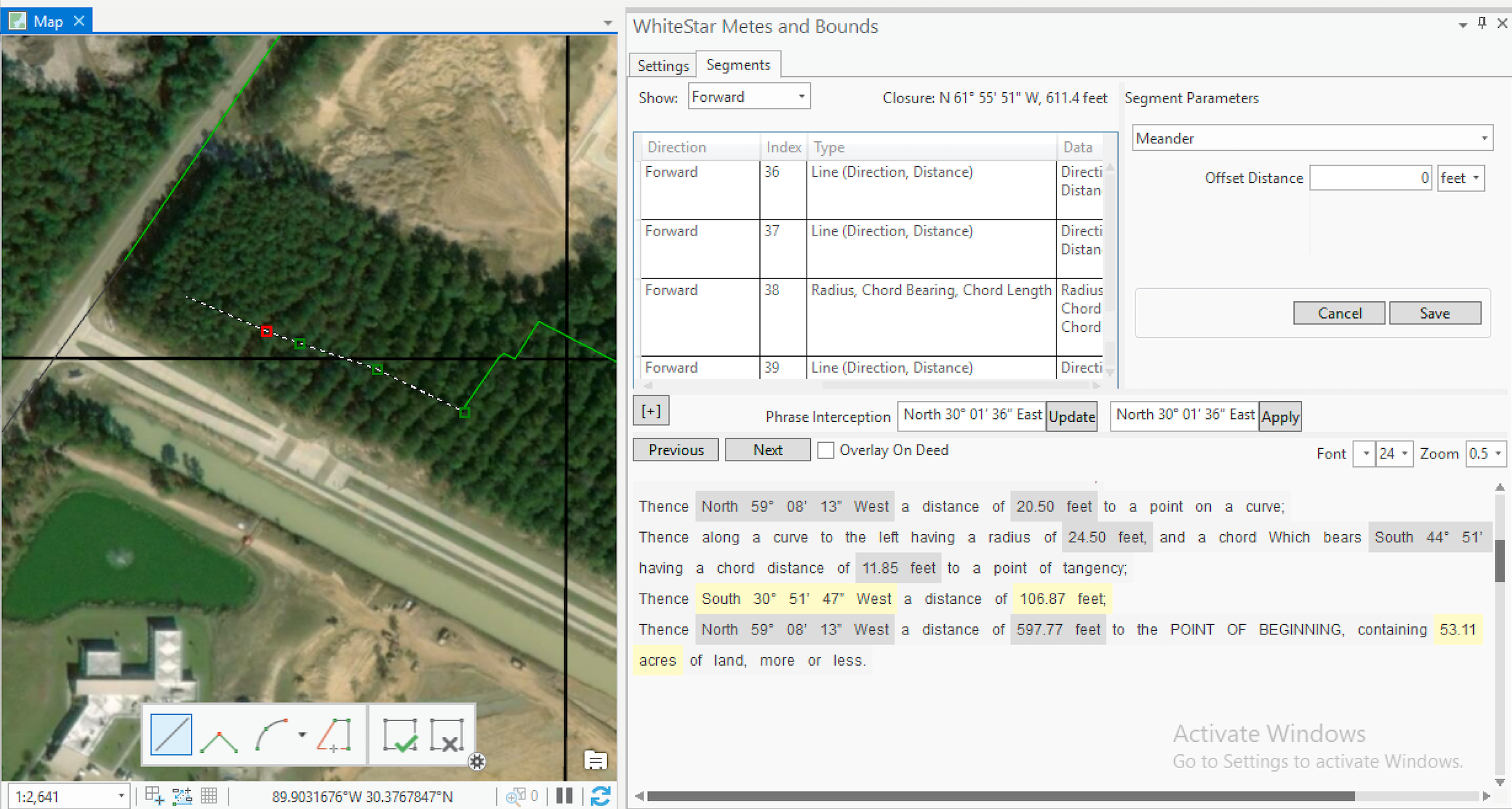This screenshot has width=1512, height=809.
Task: Select the straight Line segment tool
Action: [171, 734]
